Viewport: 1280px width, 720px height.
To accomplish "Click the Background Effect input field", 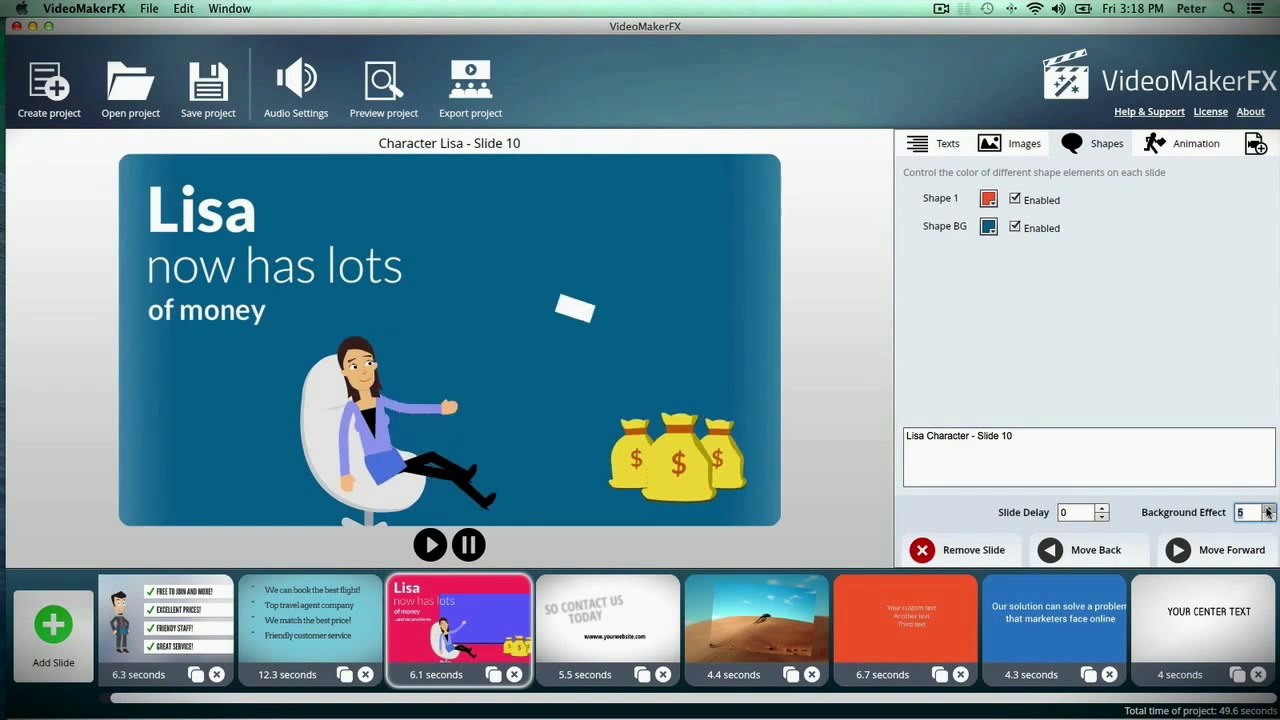I will point(1248,513).
